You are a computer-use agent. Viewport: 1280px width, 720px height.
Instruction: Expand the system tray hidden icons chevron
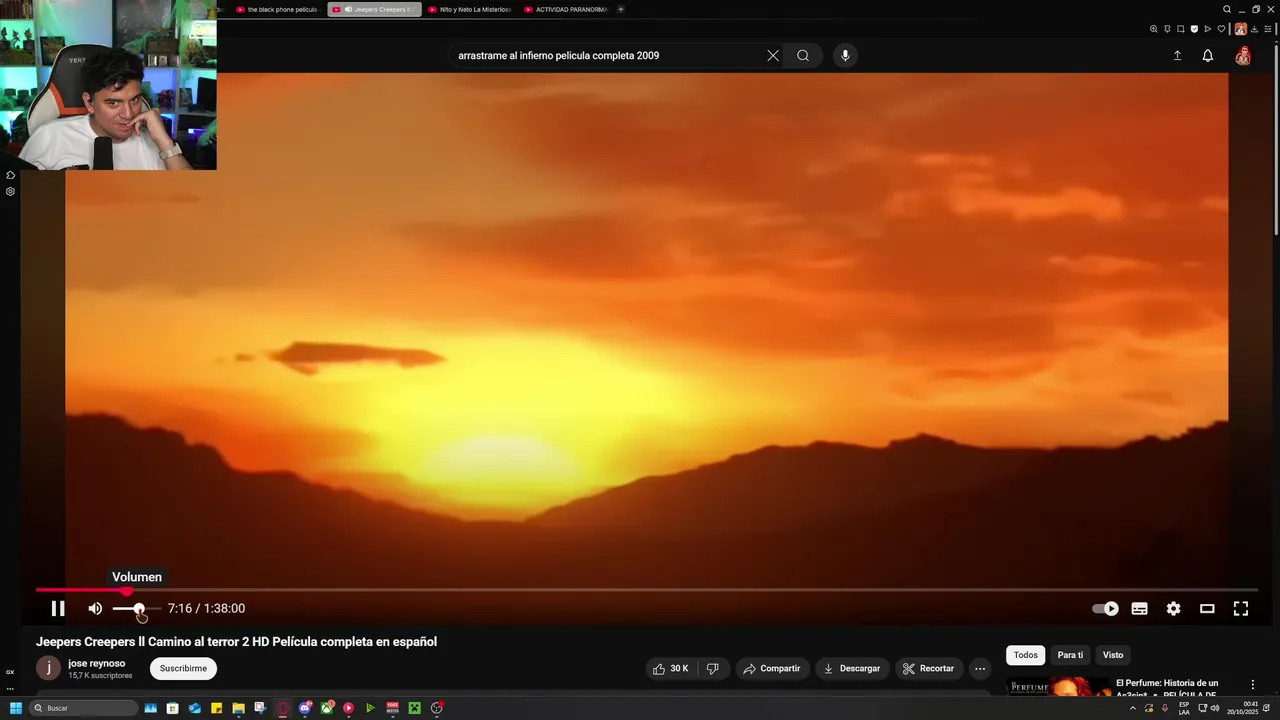click(1133, 708)
